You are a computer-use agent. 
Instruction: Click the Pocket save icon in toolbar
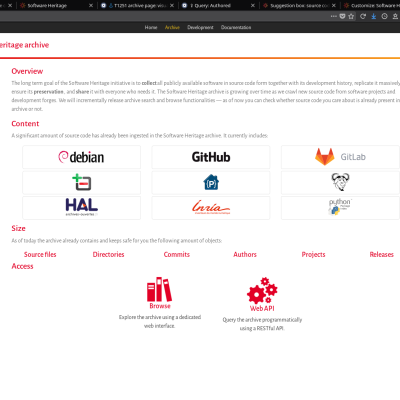[342, 16]
